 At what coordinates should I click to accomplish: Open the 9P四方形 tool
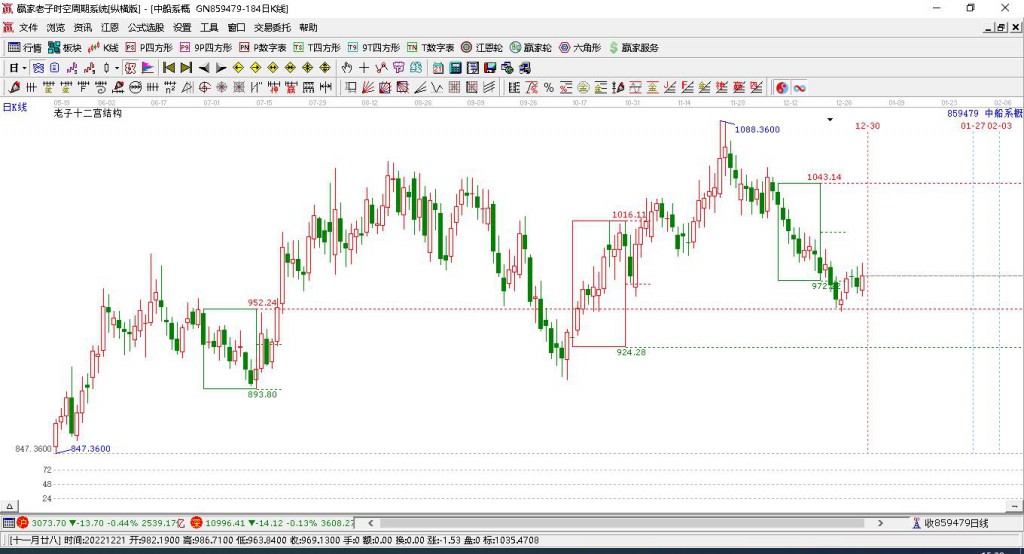coord(206,48)
